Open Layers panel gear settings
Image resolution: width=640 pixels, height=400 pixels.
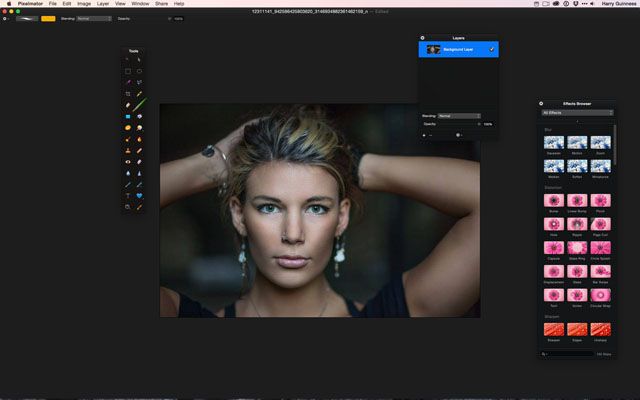click(x=423, y=37)
